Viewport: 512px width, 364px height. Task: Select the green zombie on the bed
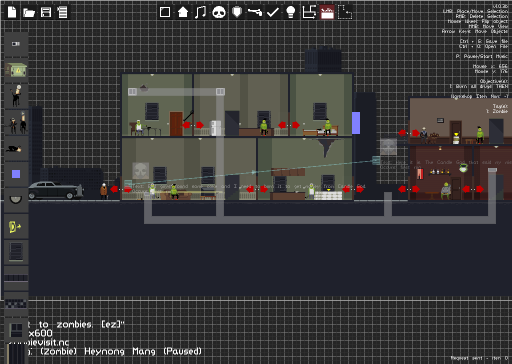click(328, 127)
